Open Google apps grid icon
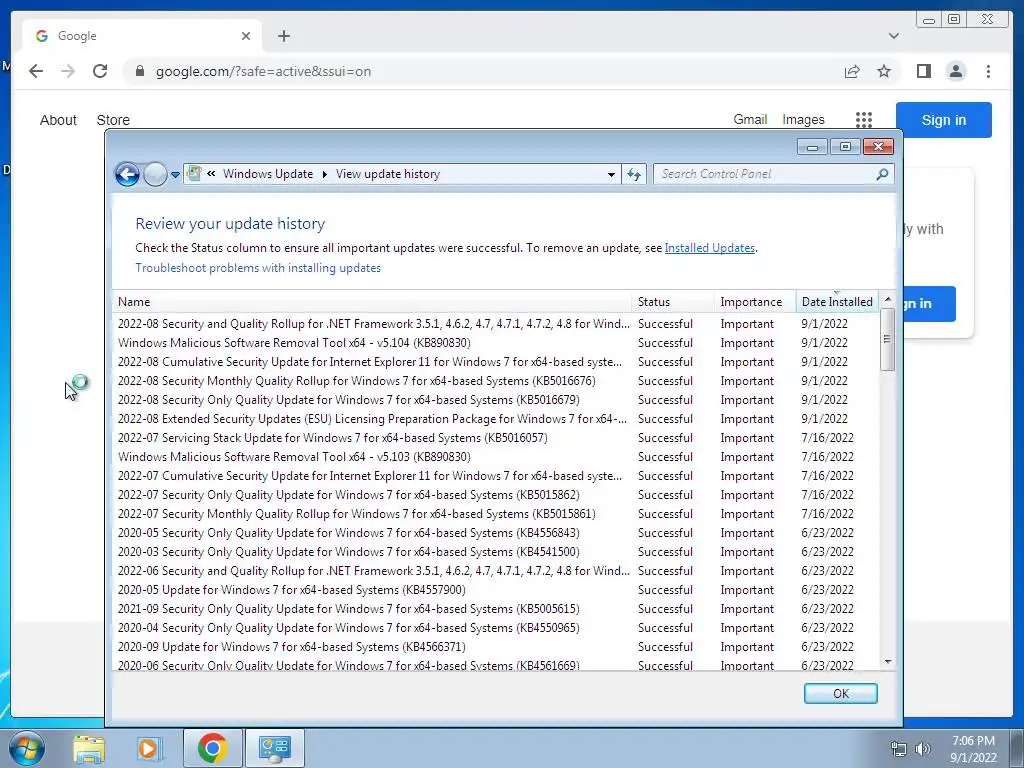This screenshot has width=1024, height=768. [864, 120]
